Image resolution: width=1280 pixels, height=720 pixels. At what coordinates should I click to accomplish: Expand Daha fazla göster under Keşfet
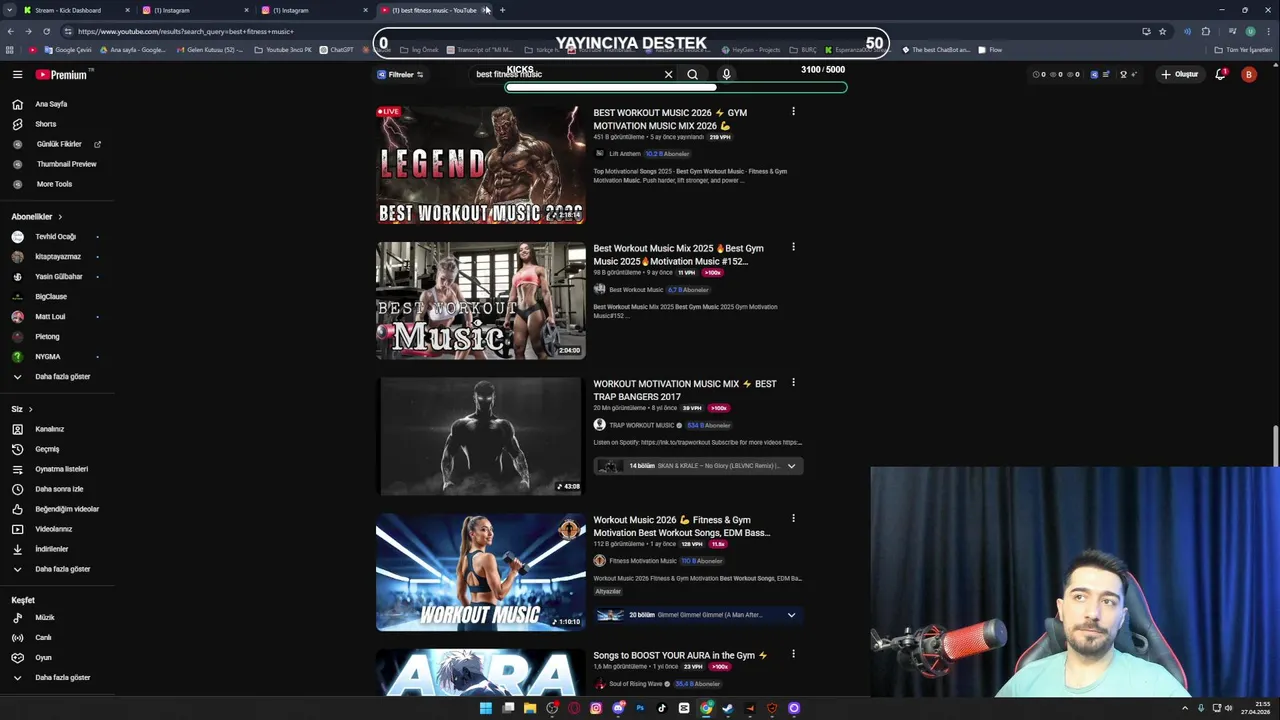click(x=62, y=678)
